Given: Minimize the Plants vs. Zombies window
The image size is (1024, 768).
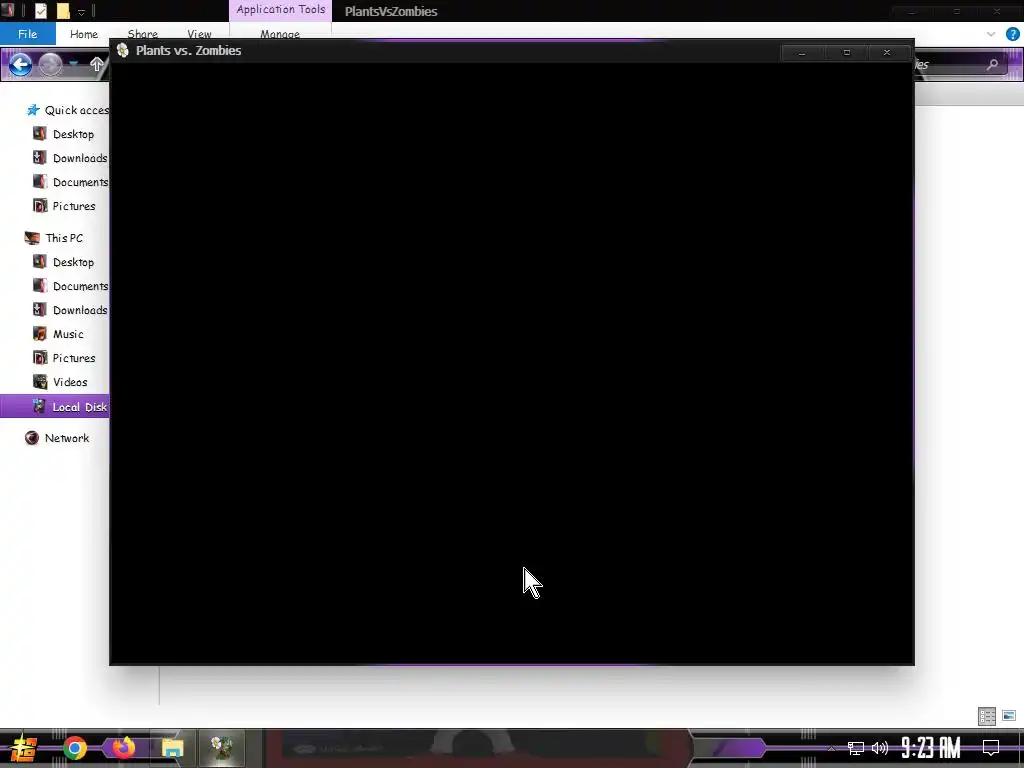Looking at the screenshot, I should (x=802, y=53).
